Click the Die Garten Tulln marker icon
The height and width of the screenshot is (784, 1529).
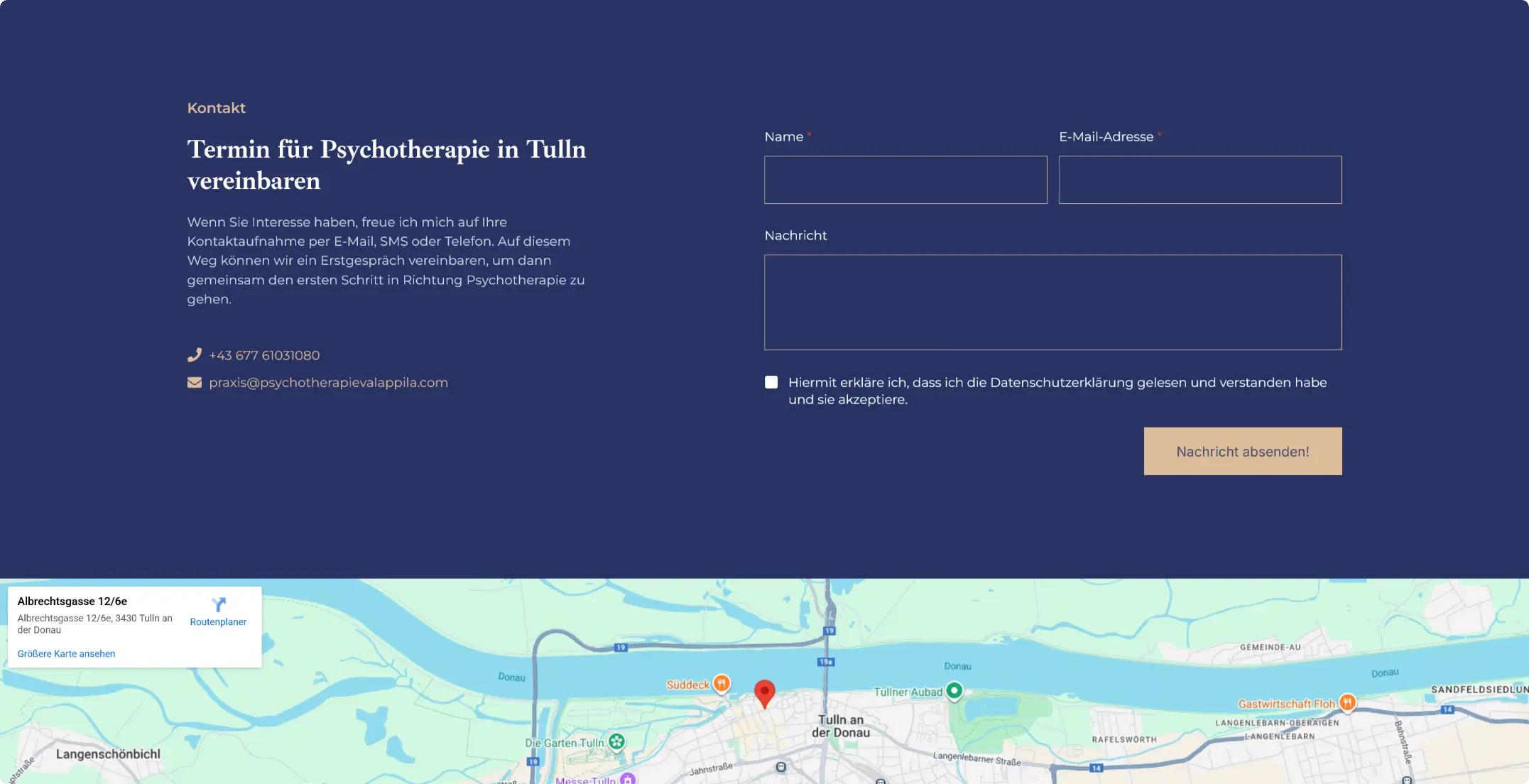tap(616, 741)
